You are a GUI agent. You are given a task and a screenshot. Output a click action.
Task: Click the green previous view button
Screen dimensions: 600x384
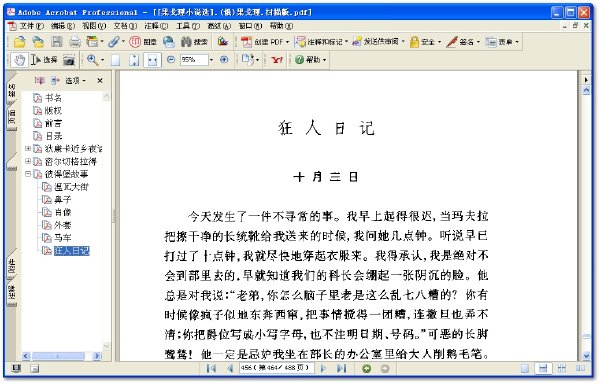367,368
